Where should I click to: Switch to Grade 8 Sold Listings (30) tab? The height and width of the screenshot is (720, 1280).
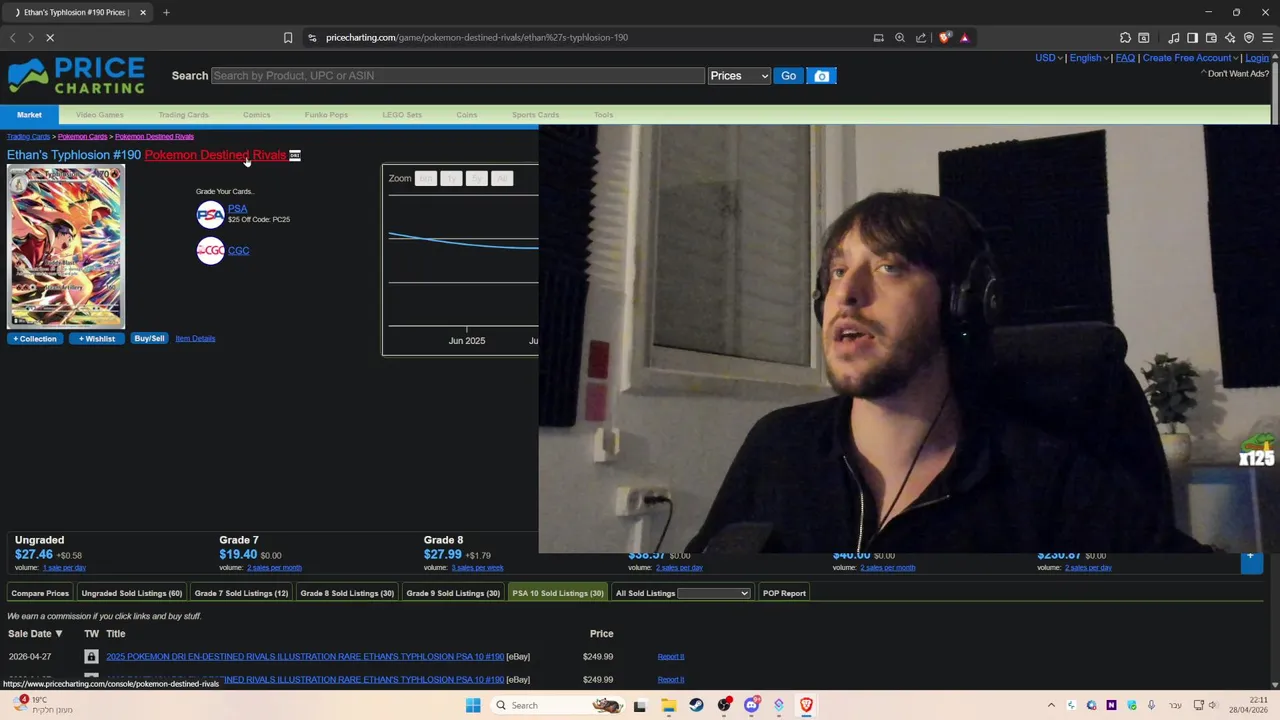(347, 593)
